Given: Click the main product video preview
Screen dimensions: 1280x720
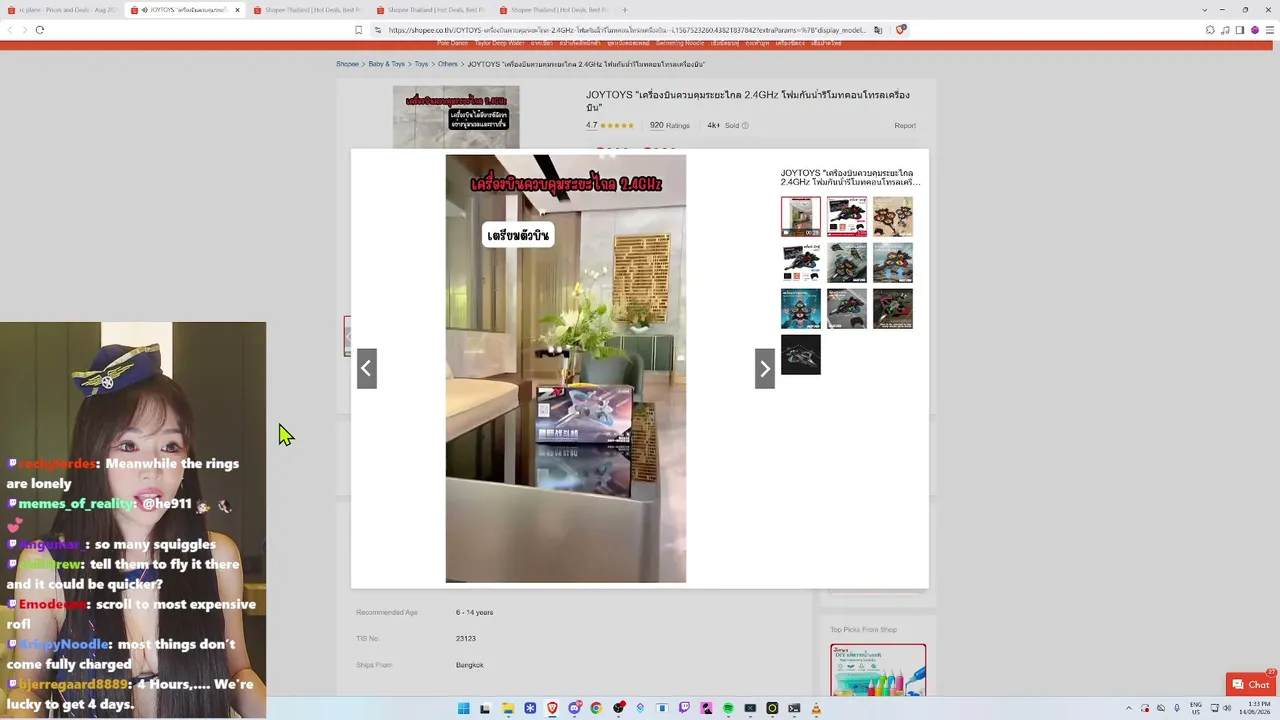Looking at the screenshot, I should (x=566, y=368).
